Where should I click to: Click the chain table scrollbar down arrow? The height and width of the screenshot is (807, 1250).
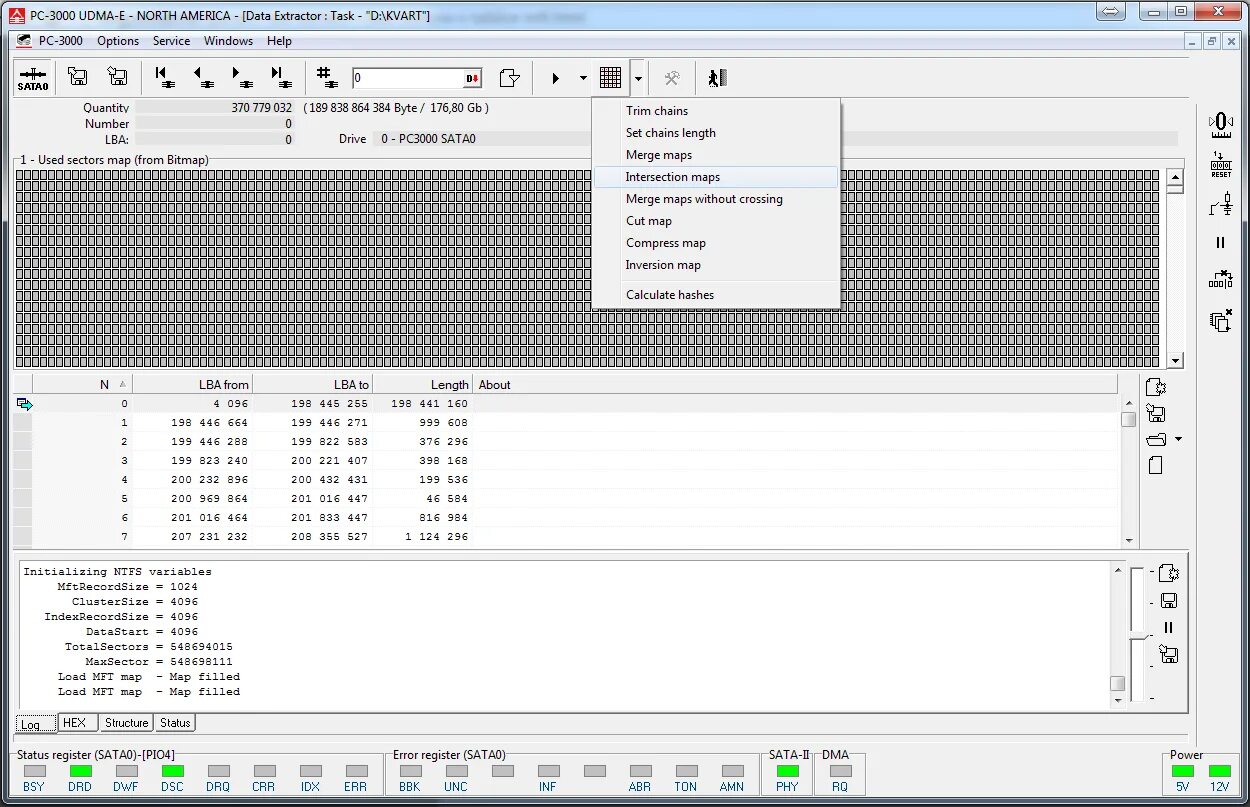[x=1128, y=541]
